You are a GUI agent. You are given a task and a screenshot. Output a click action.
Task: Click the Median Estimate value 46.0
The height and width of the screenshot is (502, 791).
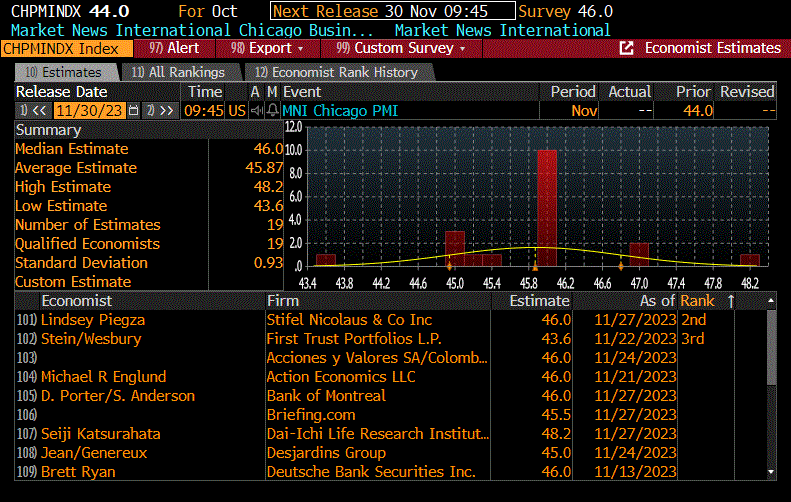point(268,149)
